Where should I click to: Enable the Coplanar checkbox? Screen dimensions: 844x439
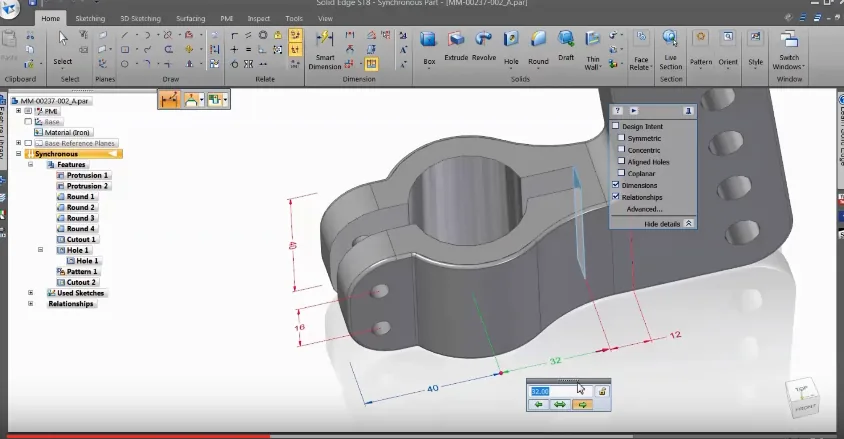click(621, 173)
